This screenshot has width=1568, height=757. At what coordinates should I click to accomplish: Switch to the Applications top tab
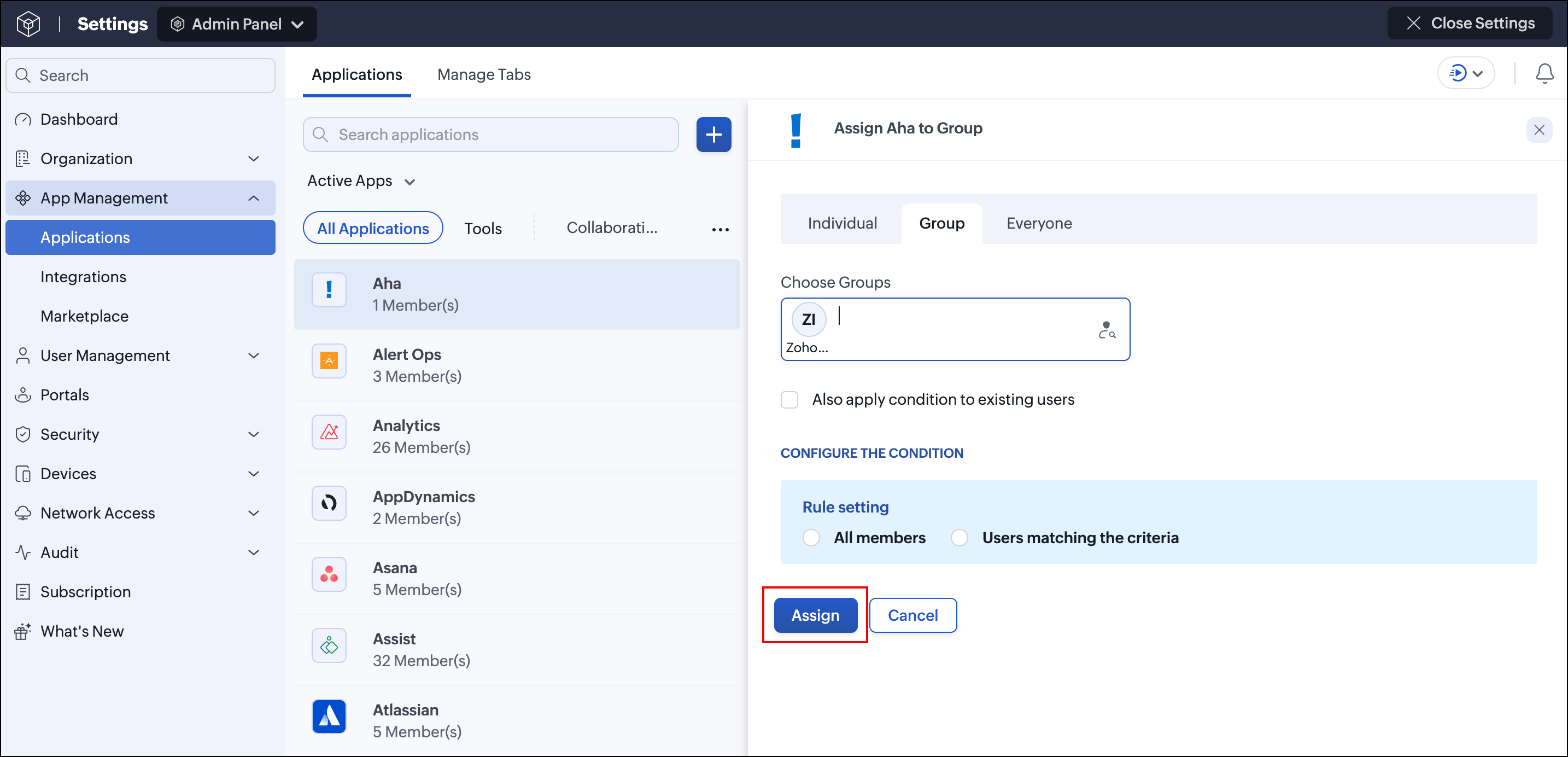[356, 74]
